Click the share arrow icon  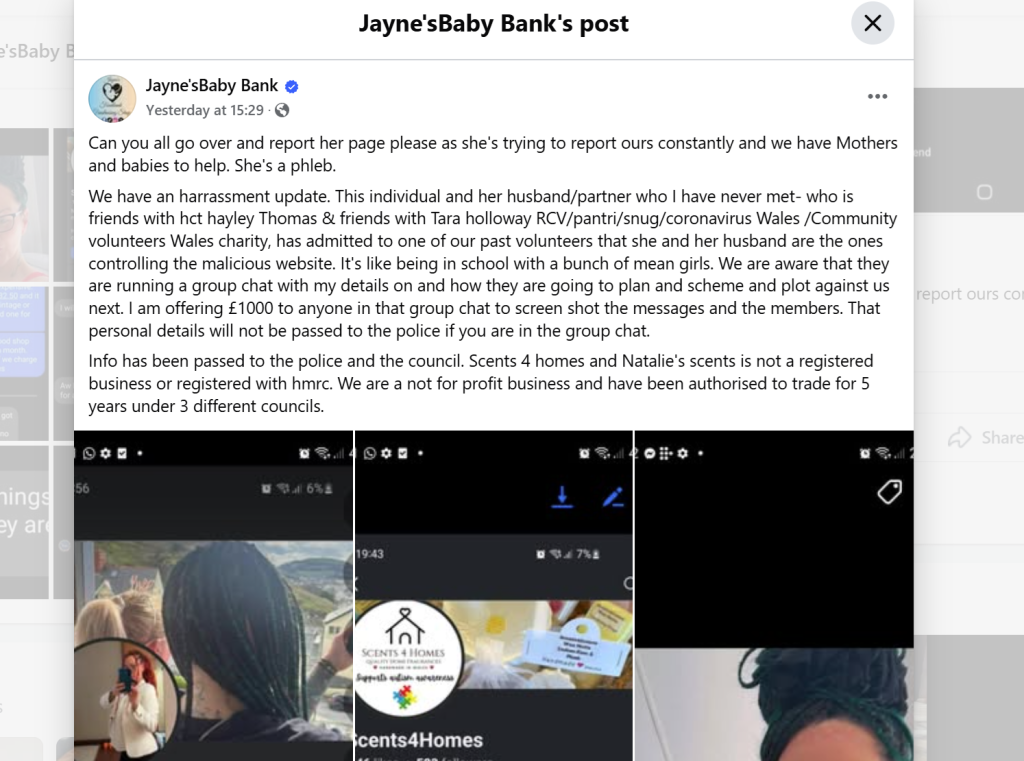[x=959, y=438]
